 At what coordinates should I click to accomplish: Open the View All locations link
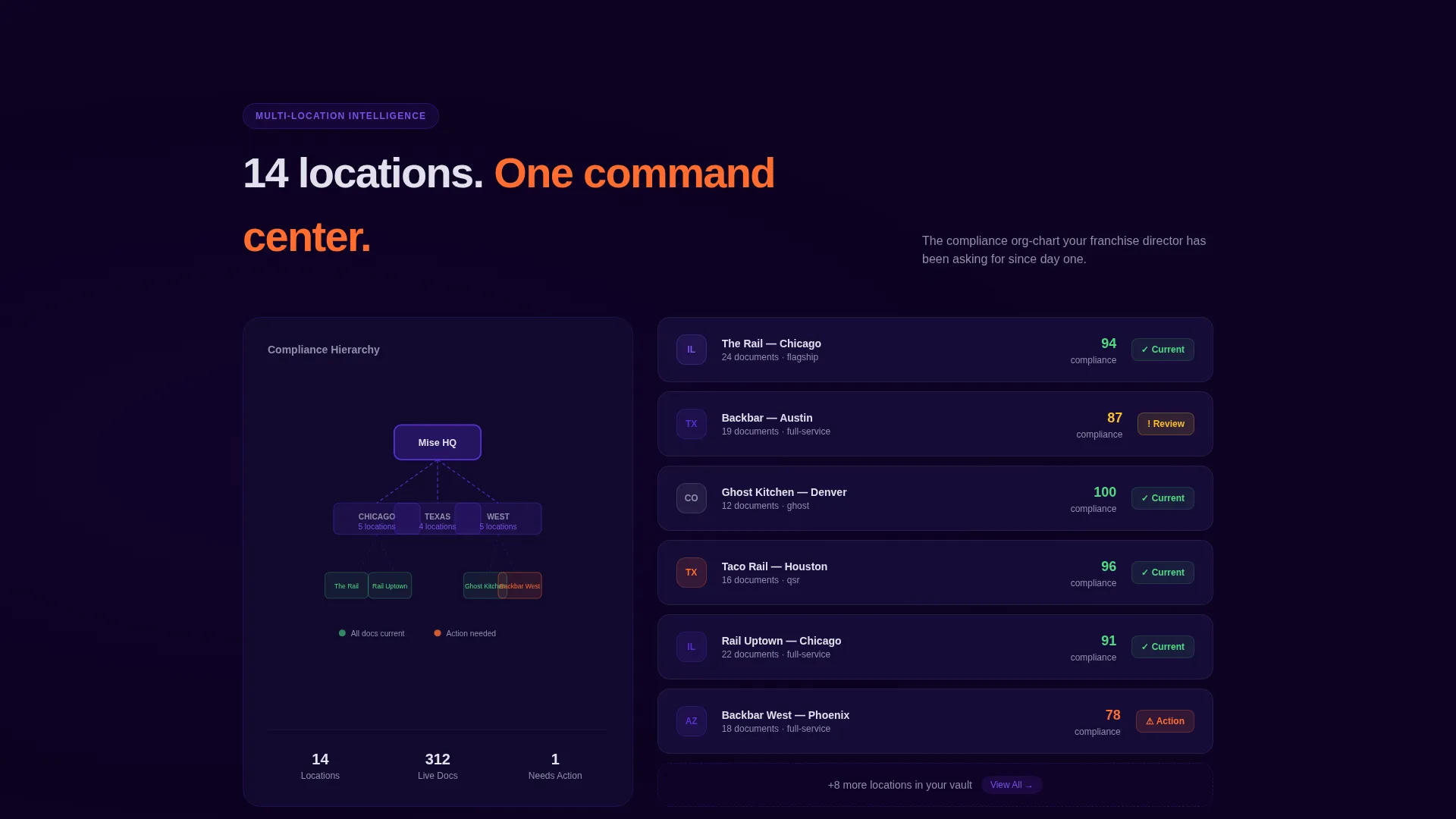(x=1012, y=785)
